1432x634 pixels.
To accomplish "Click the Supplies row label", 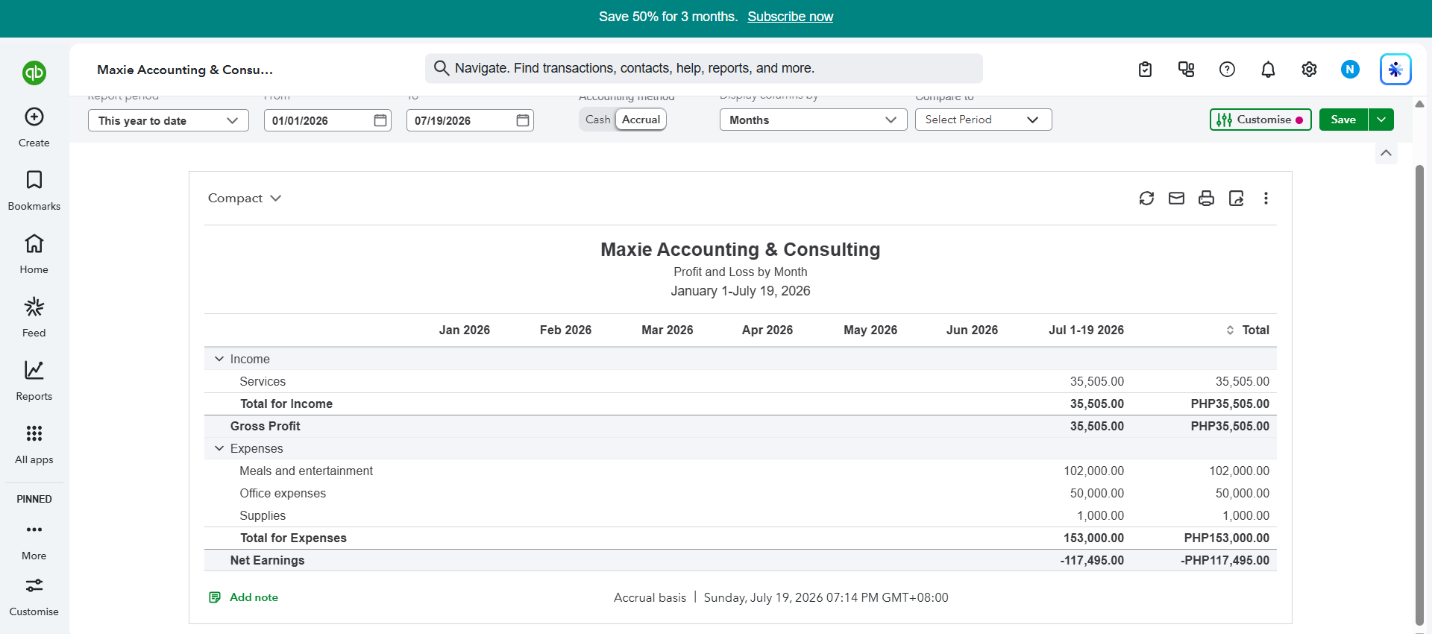I will click(263, 516).
